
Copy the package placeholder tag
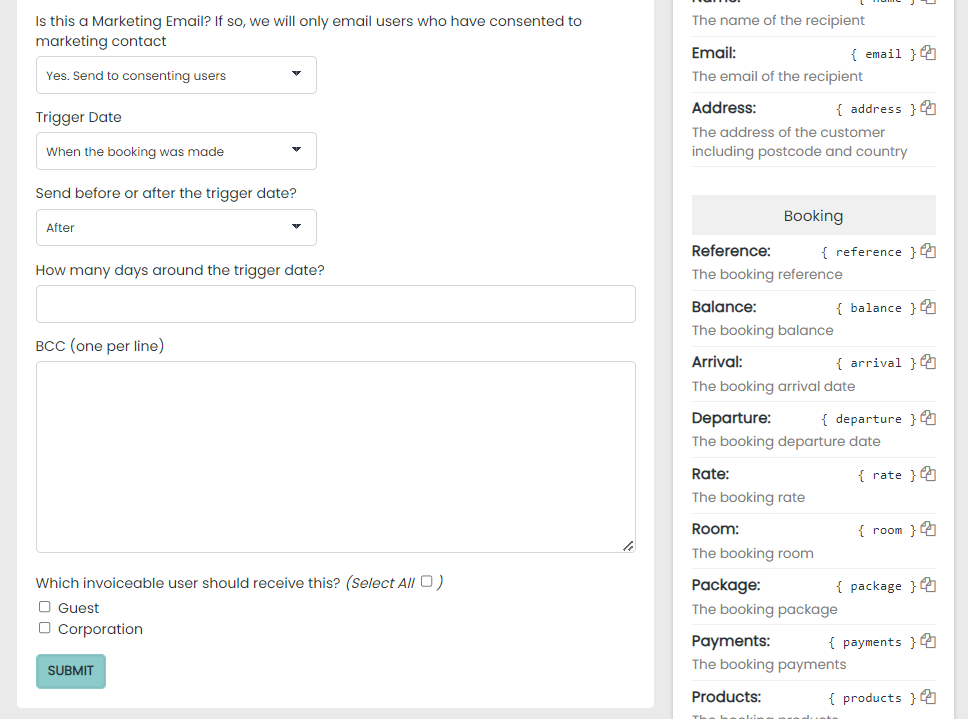point(928,585)
